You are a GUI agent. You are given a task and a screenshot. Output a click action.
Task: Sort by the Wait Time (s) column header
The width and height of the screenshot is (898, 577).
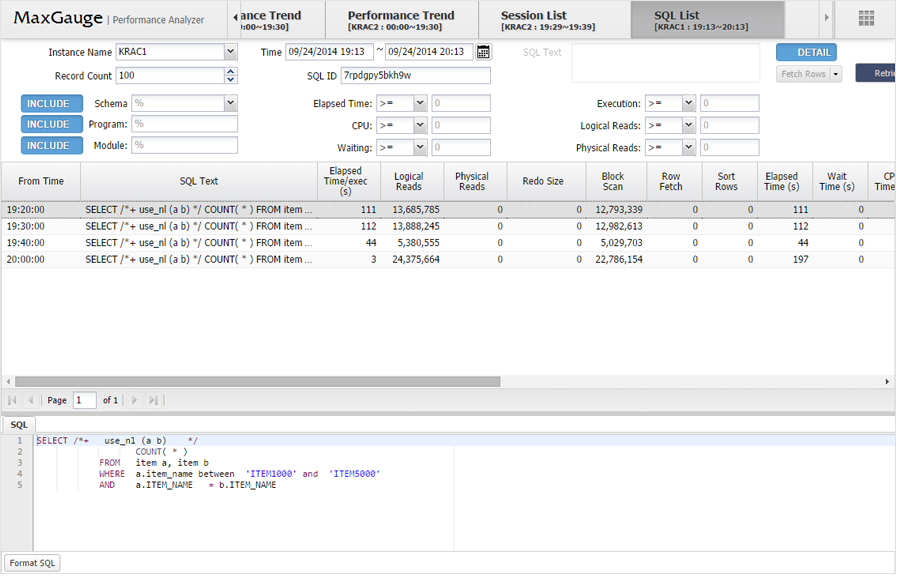pyautogui.click(x=837, y=181)
